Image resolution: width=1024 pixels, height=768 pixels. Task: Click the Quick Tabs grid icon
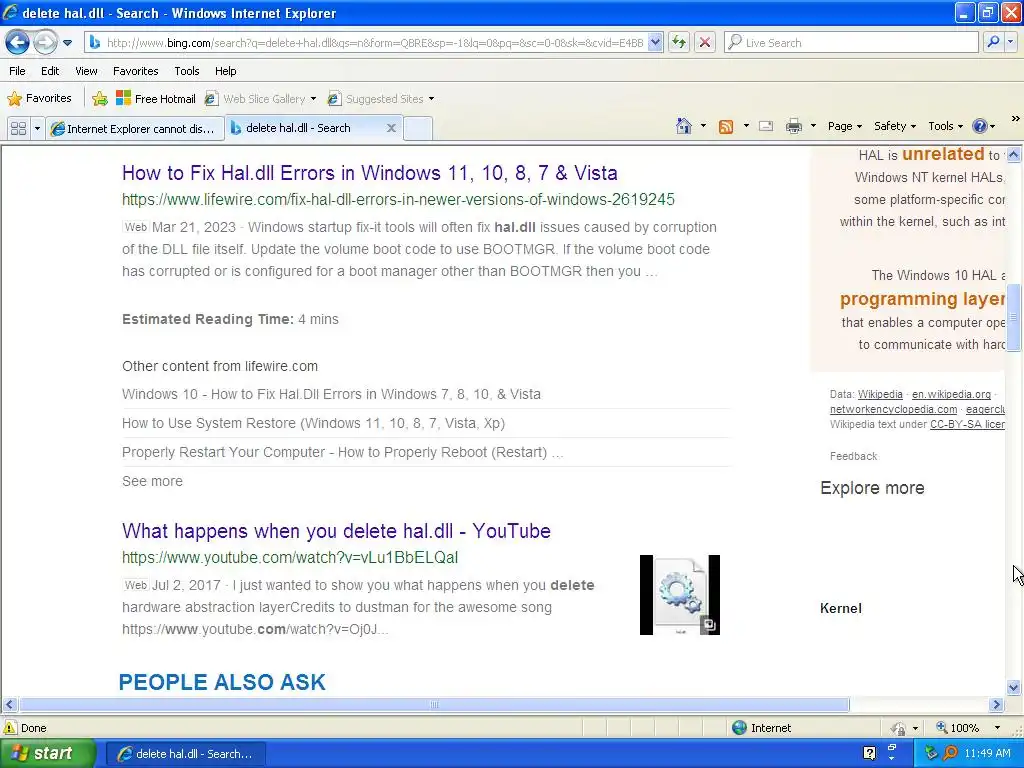tap(18, 129)
